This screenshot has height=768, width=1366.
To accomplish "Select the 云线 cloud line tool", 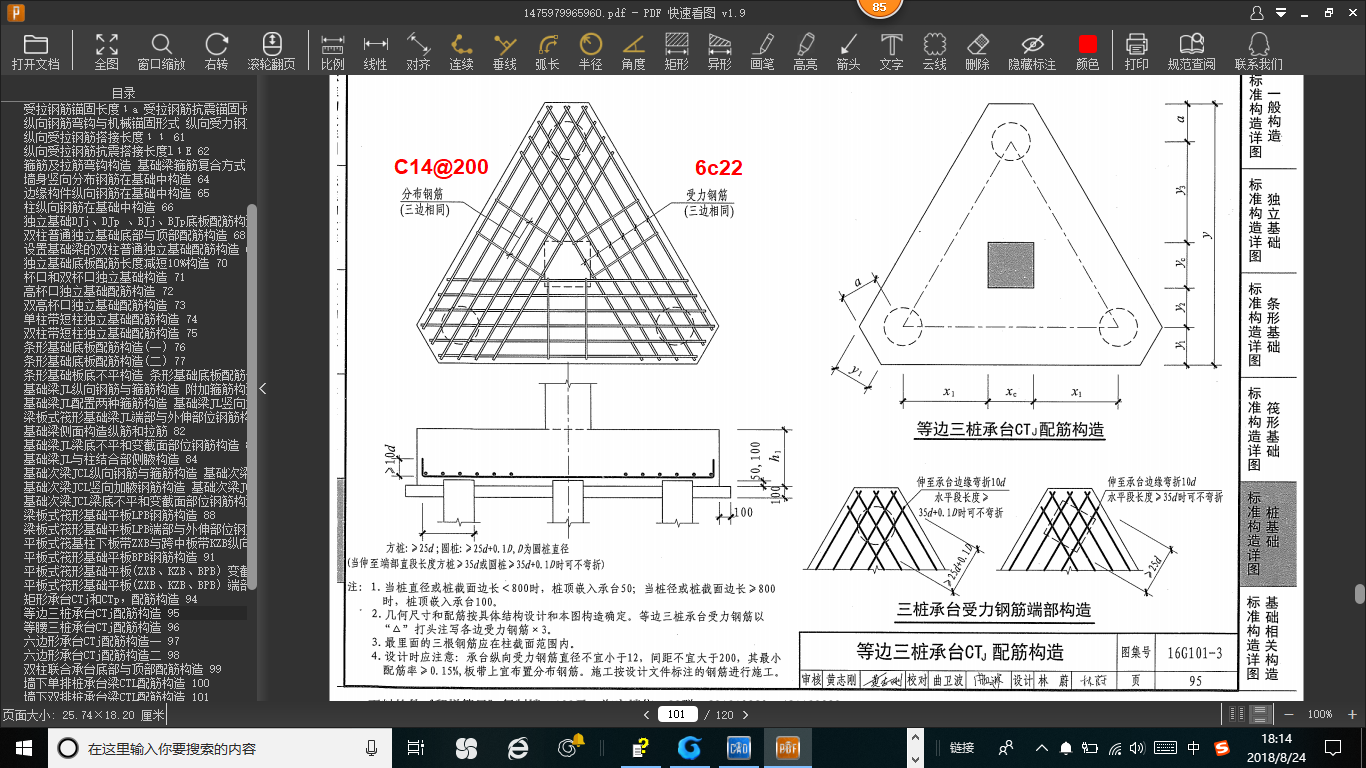I will click(x=934, y=51).
